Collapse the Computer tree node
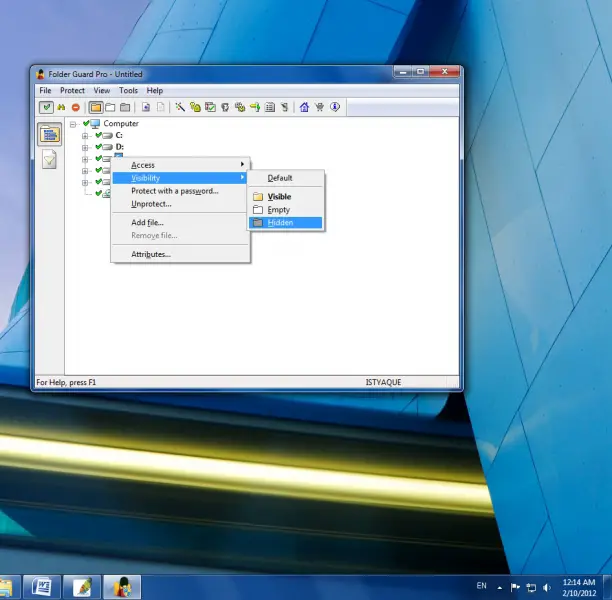 click(x=73, y=125)
